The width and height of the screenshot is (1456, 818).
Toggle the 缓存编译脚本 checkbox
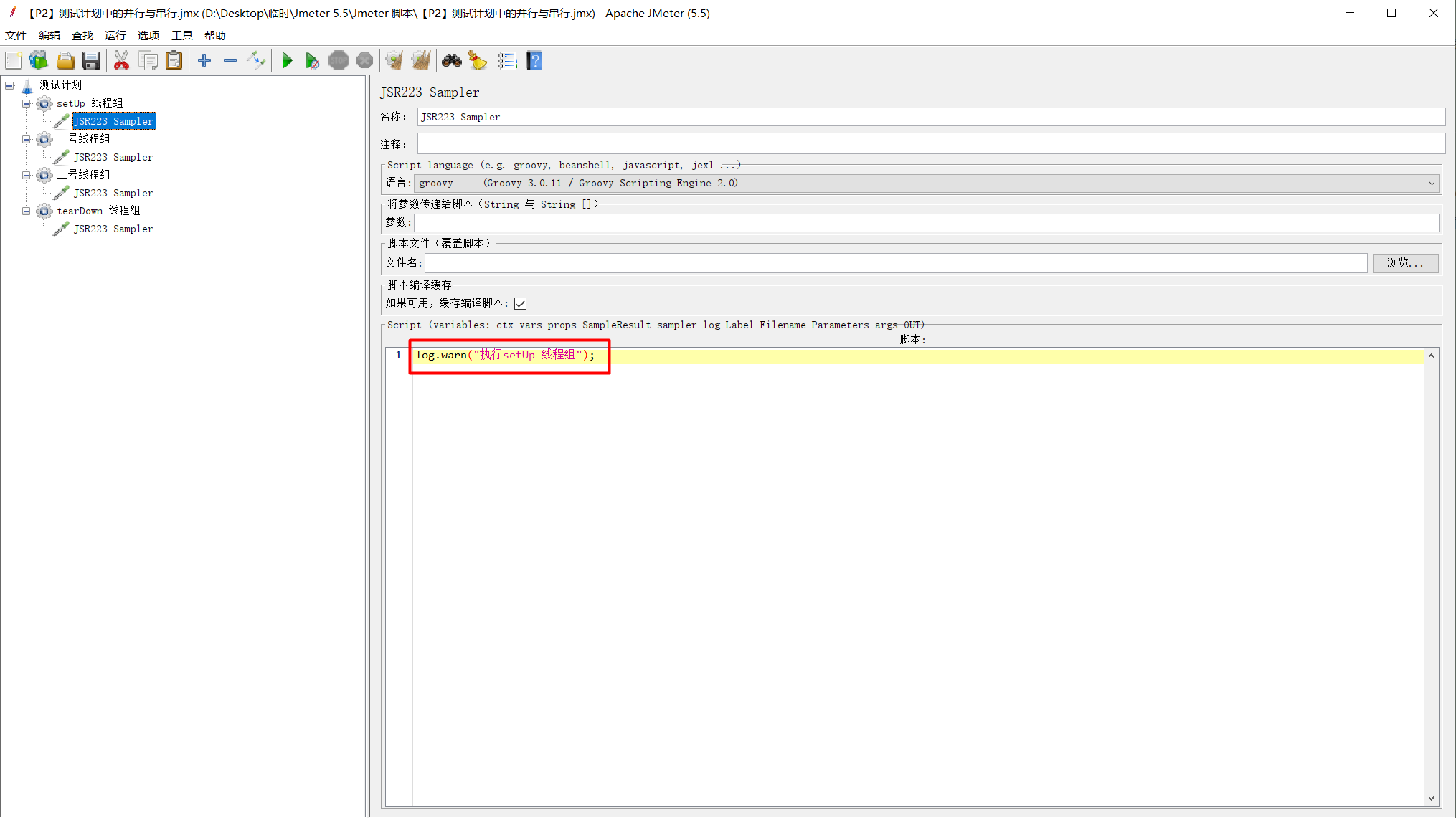(x=521, y=303)
